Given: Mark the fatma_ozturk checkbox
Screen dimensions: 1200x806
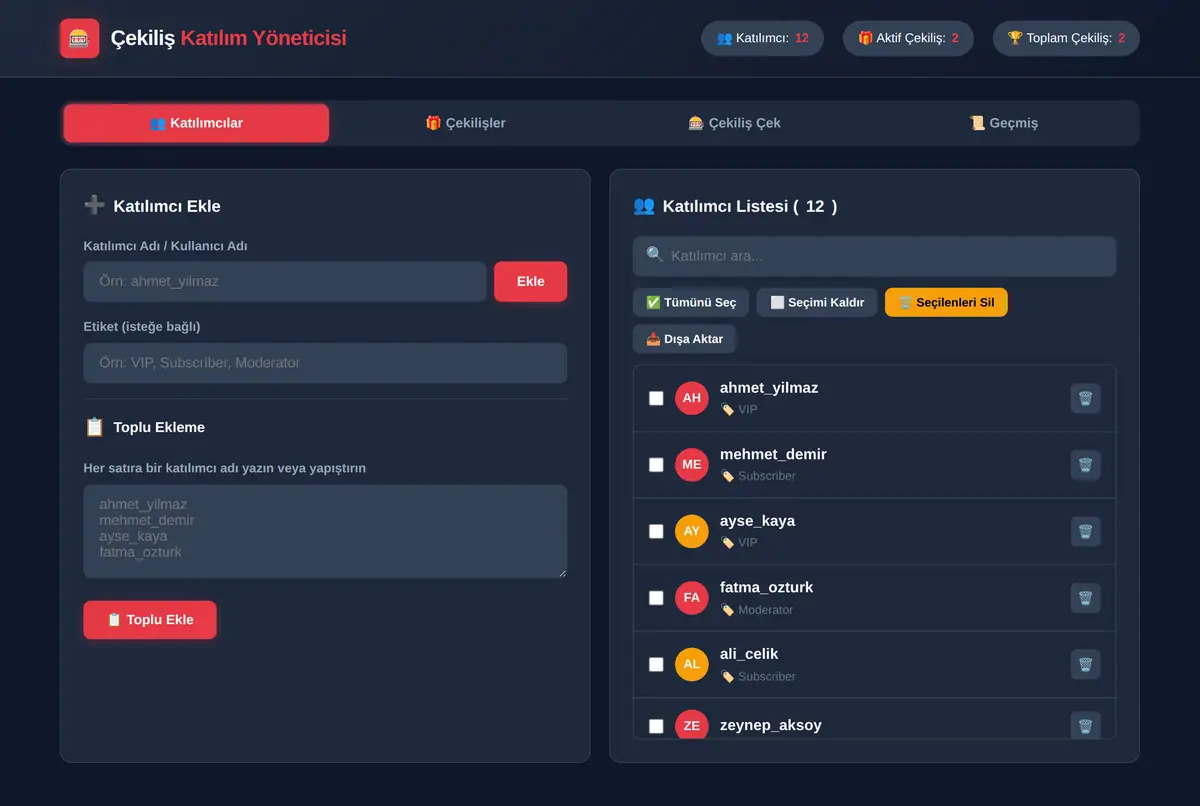Looking at the screenshot, I should (656, 598).
